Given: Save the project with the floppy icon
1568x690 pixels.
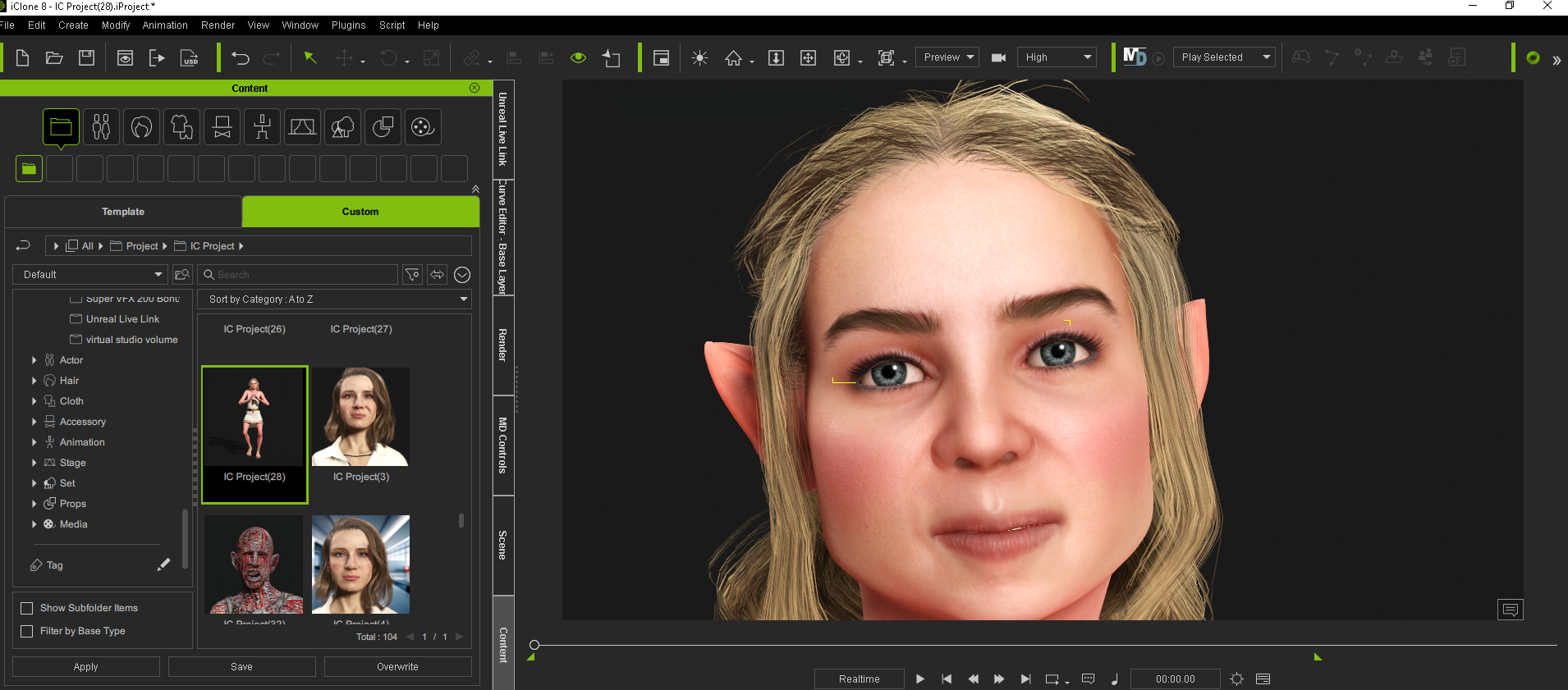Looking at the screenshot, I should 86,57.
